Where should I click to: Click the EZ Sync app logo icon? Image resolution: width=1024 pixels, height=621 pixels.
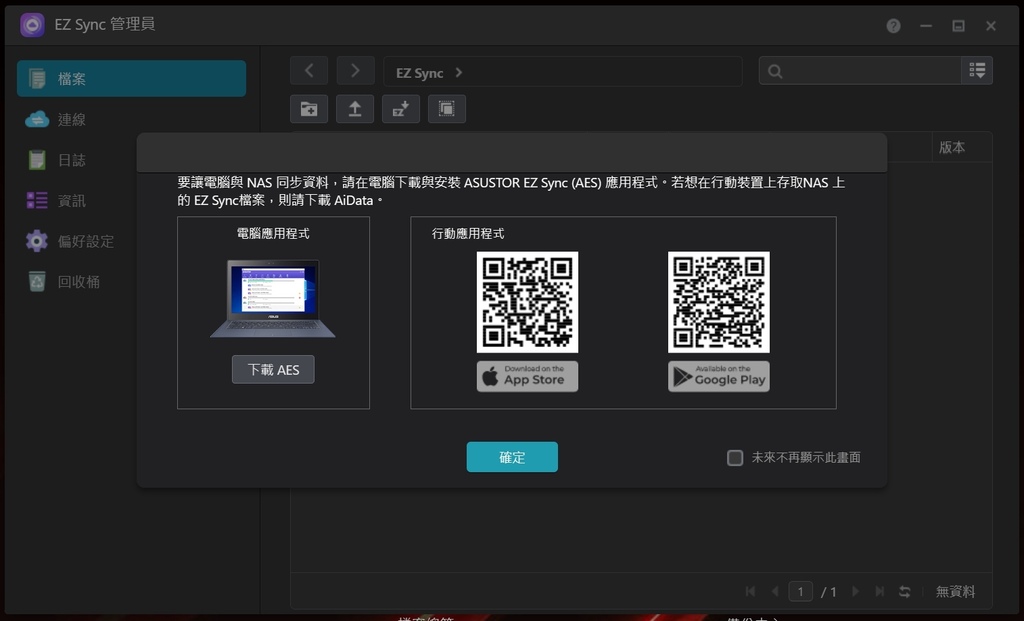(32, 25)
